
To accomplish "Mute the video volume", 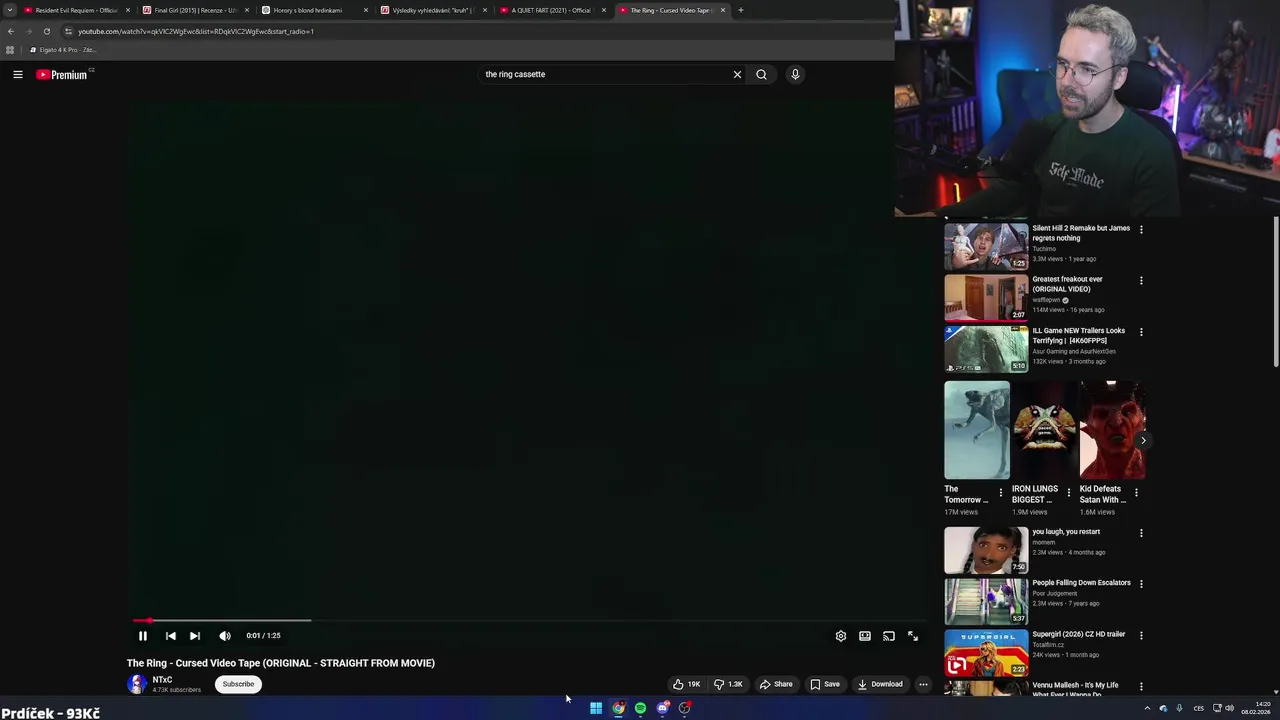I will pos(225,636).
